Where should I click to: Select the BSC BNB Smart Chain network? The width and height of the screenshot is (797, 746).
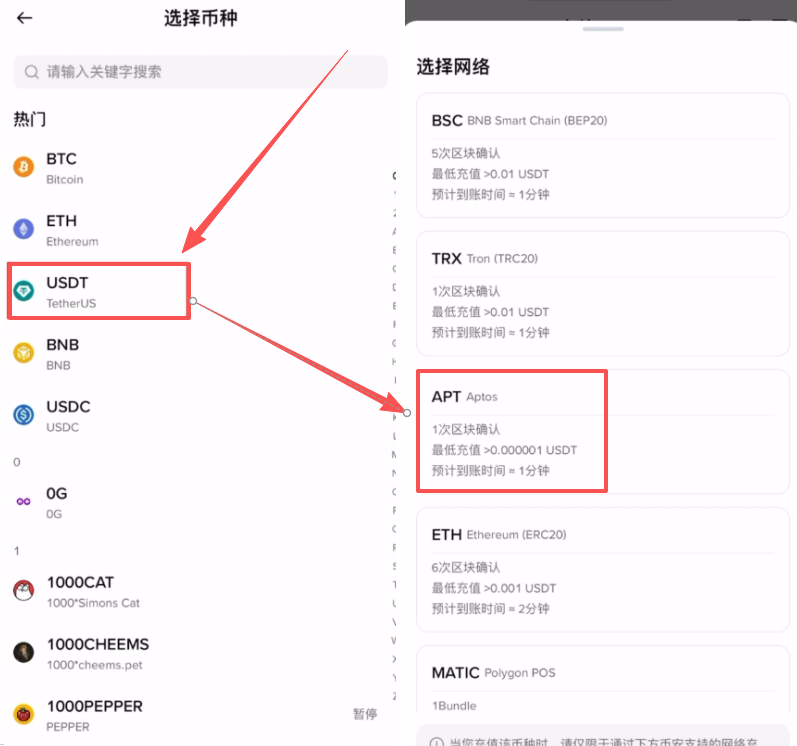pyautogui.click(x=602, y=157)
